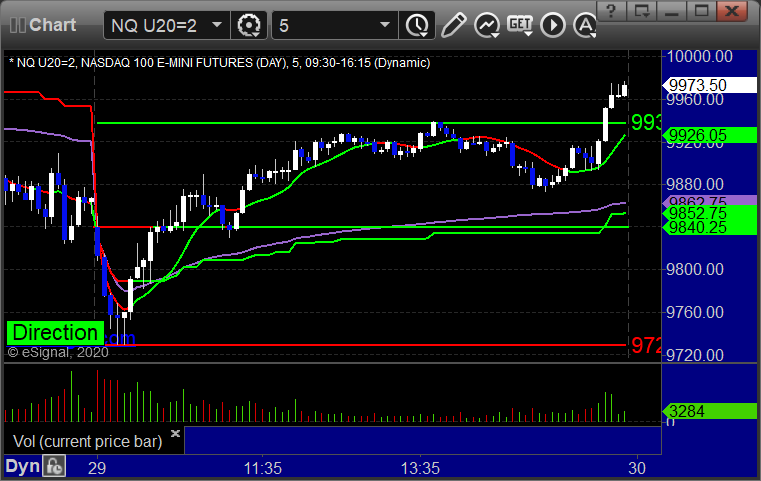This screenshot has height=481, width=761.
Task: Click the 30 date axis label
Action: coord(637,468)
